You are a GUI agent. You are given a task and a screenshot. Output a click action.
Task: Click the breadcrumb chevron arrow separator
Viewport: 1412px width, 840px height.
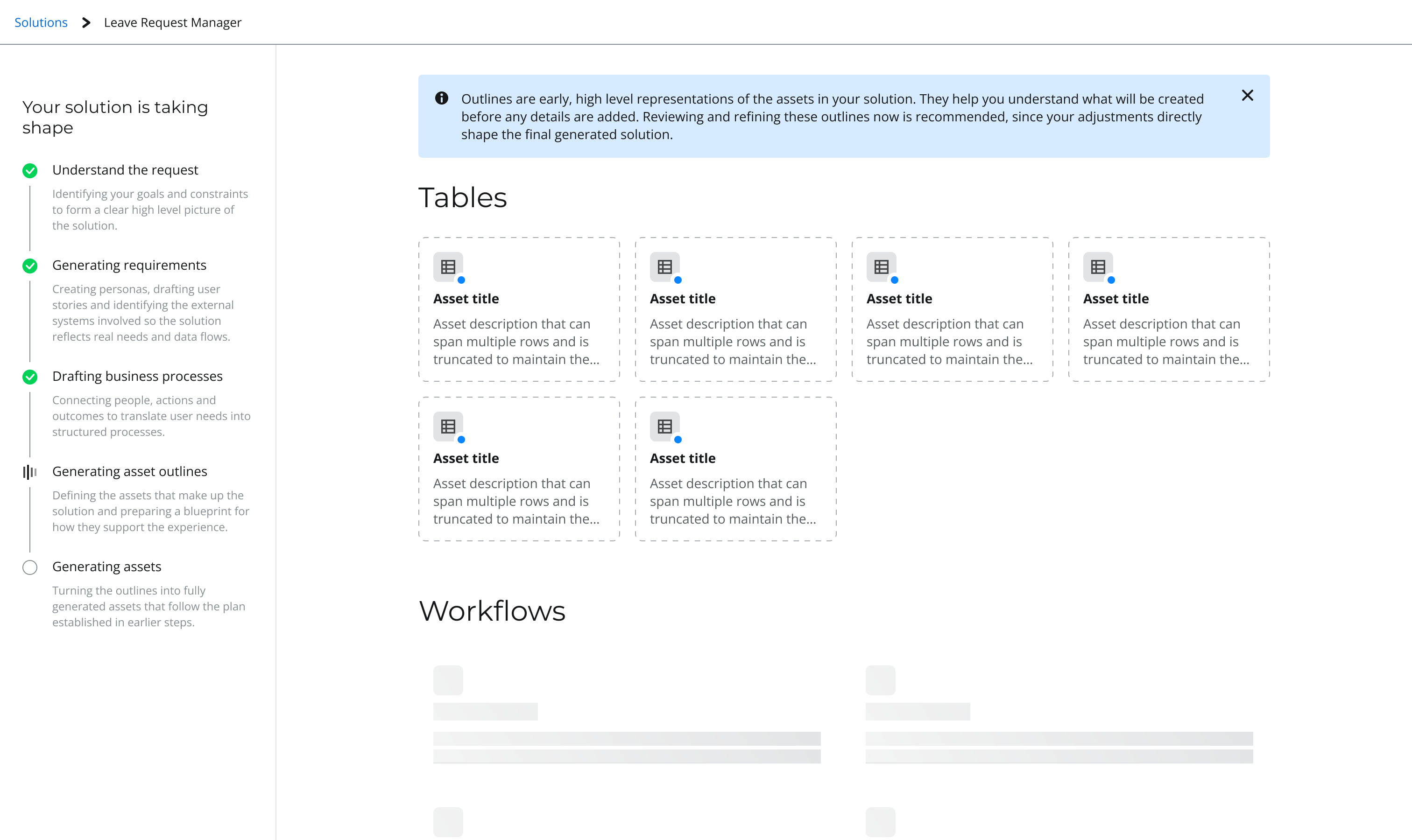click(x=86, y=23)
